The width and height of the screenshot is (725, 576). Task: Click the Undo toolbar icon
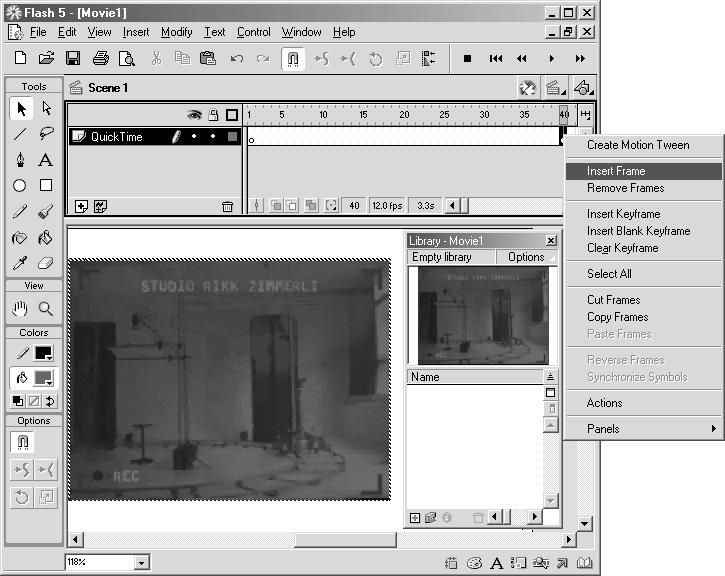coord(237,59)
